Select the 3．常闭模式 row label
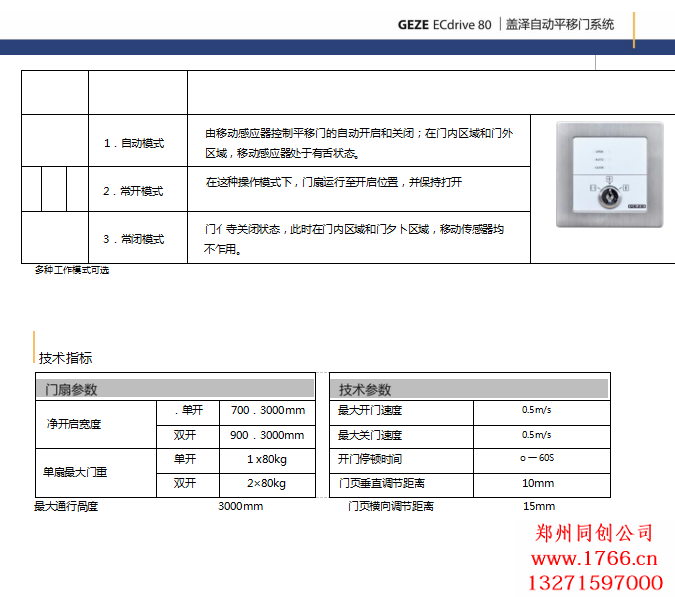Viewport: 675px width, 597px height. [x=133, y=239]
